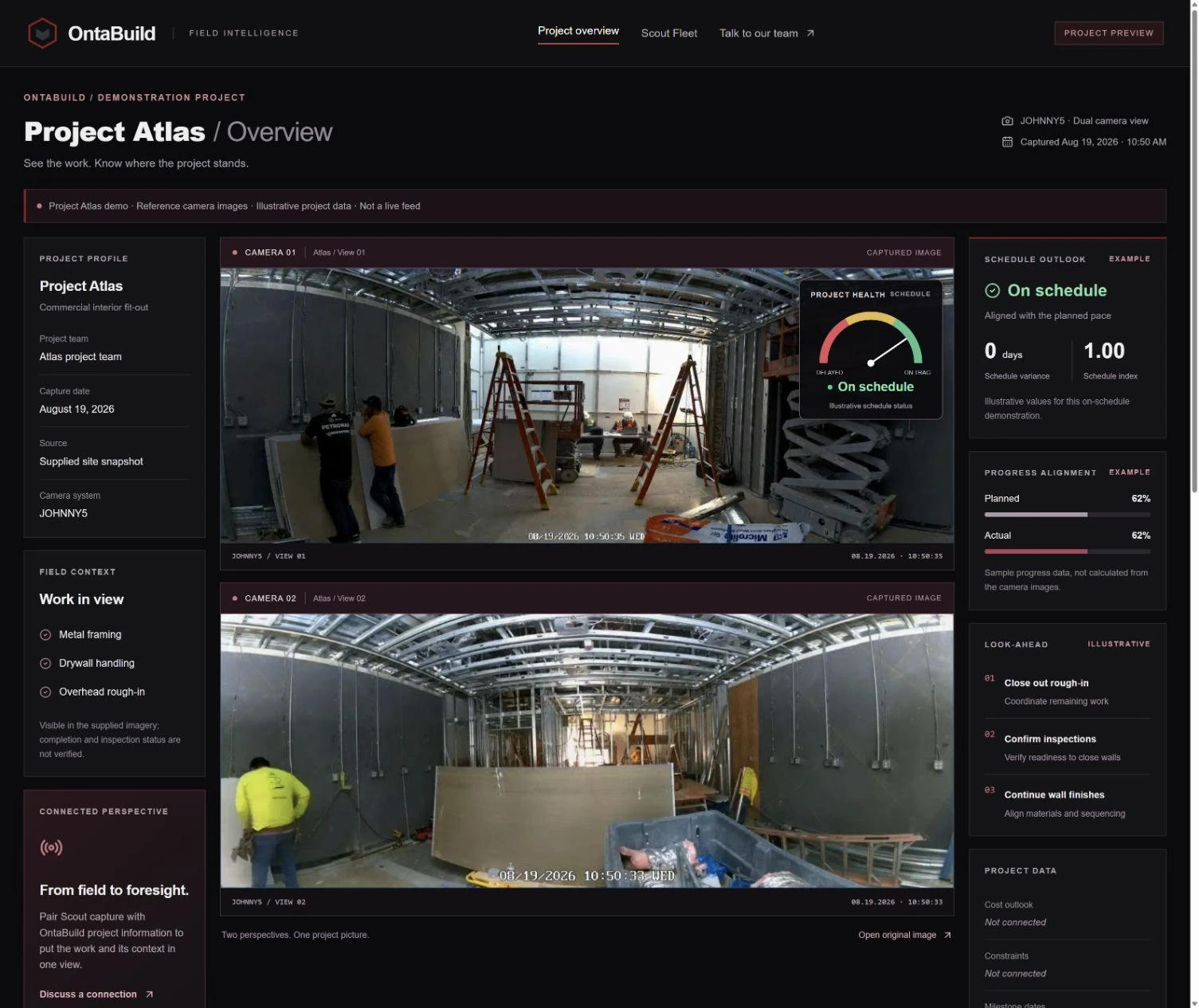The height and width of the screenshot is (1008, 1199).
Task: Click the Atlas / View 01 label
Action: [x=339, y=253]
